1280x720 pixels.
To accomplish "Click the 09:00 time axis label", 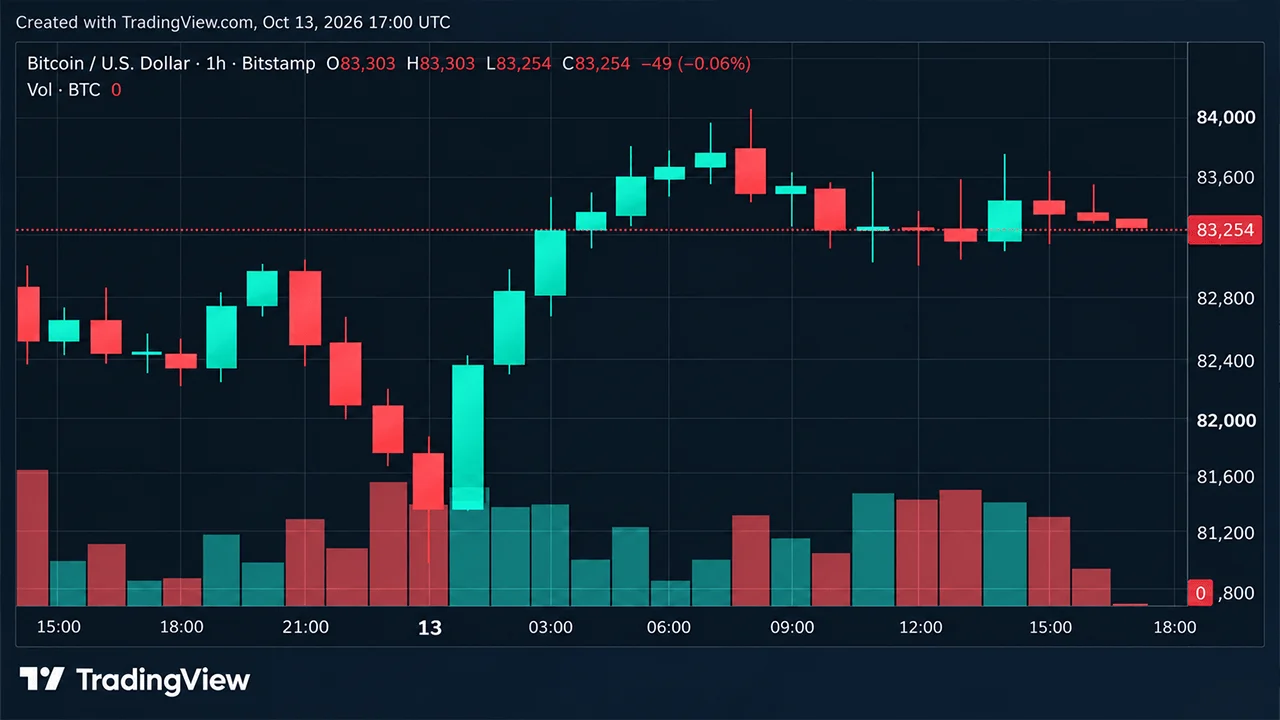I will 792,628.
